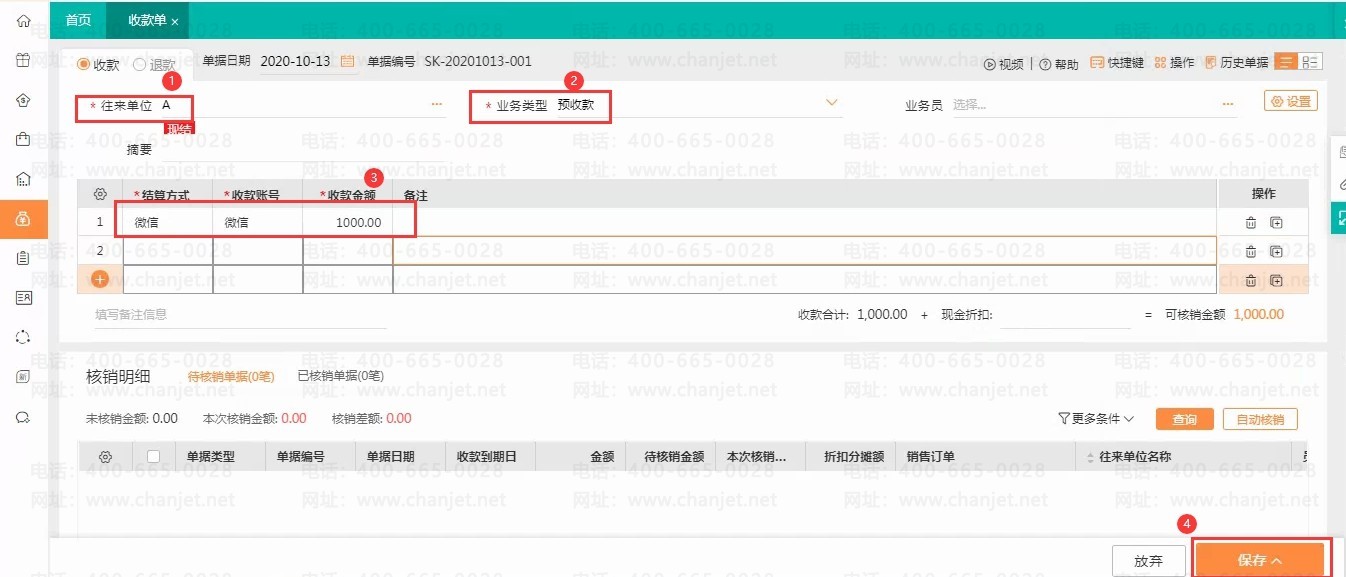
Task: Click the 查询 query button
Action: pyautogui.click(x=1185, y=419)
